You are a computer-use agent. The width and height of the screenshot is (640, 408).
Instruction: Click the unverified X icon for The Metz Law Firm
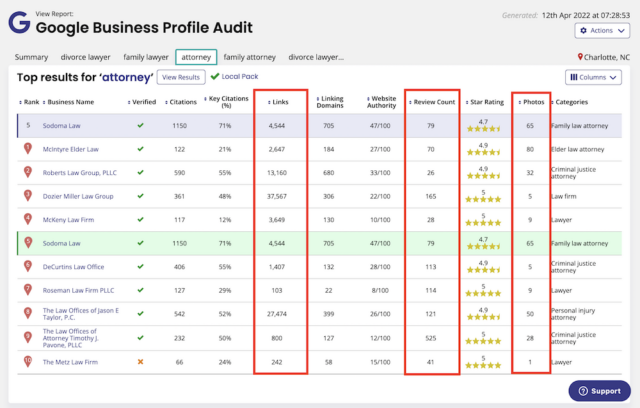140,361
